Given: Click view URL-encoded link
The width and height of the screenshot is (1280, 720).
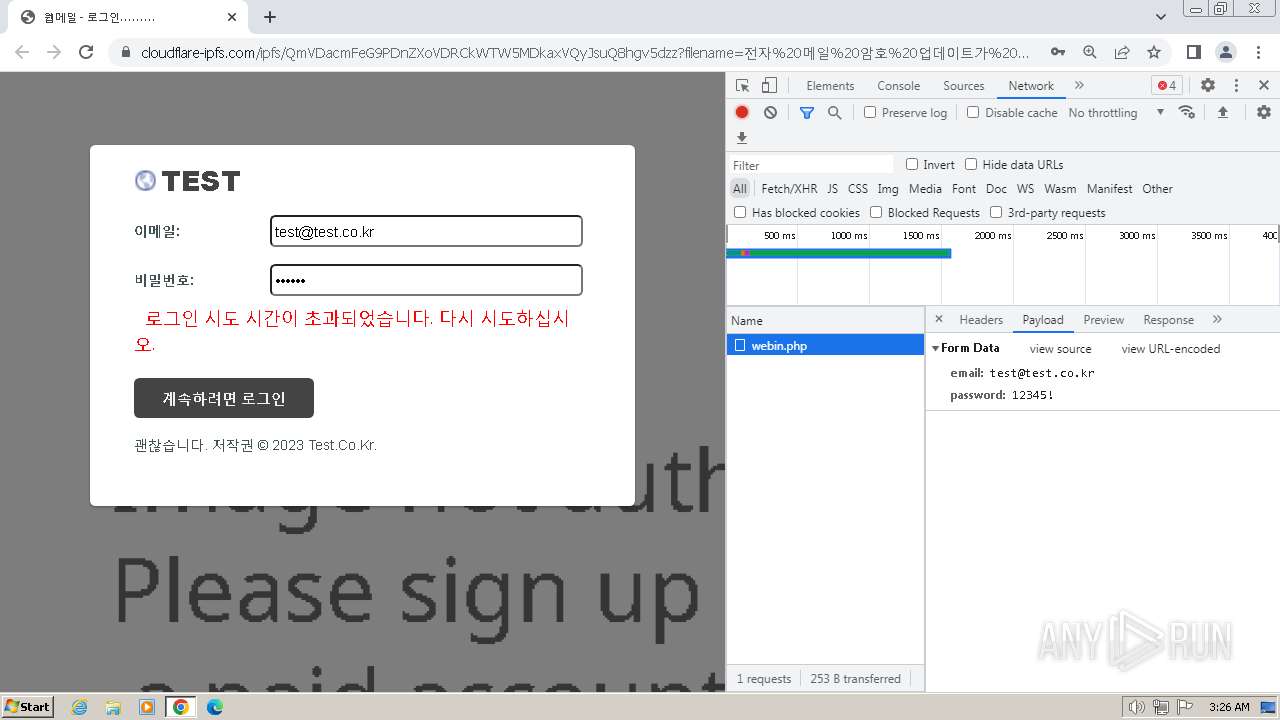Looking at the screenshot, I should pos(1170,349).
